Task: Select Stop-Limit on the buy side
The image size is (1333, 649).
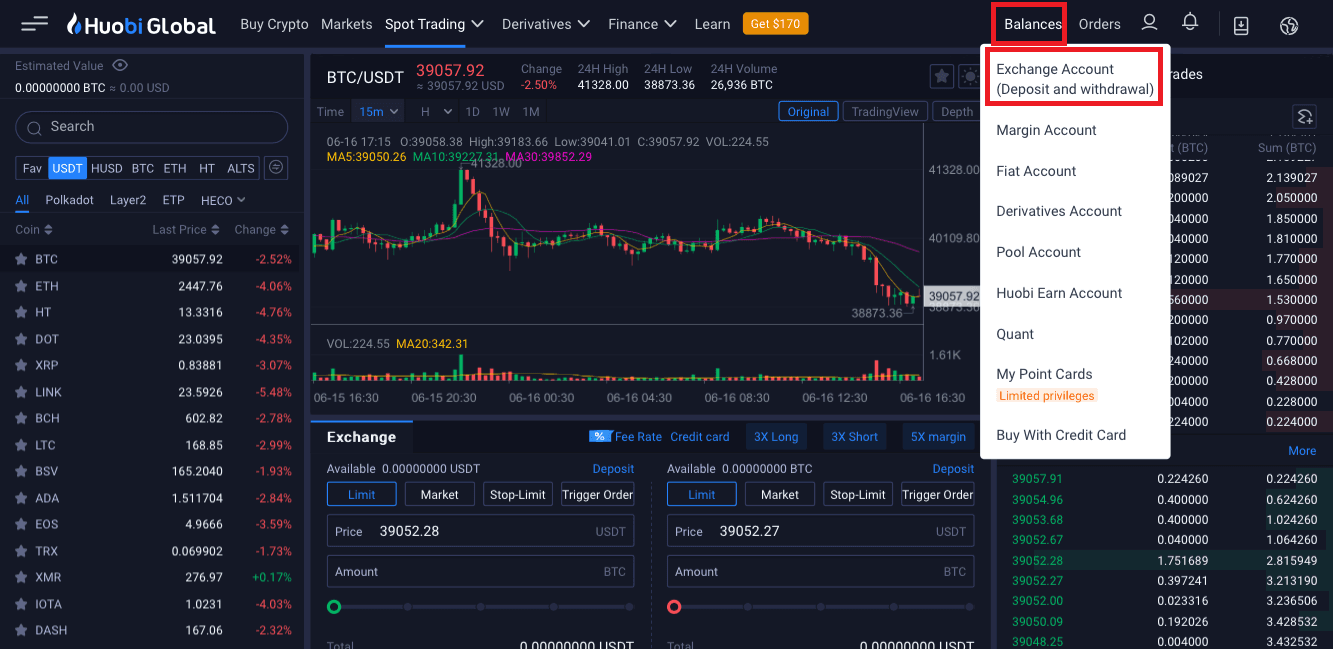Action: click(518, 494)
